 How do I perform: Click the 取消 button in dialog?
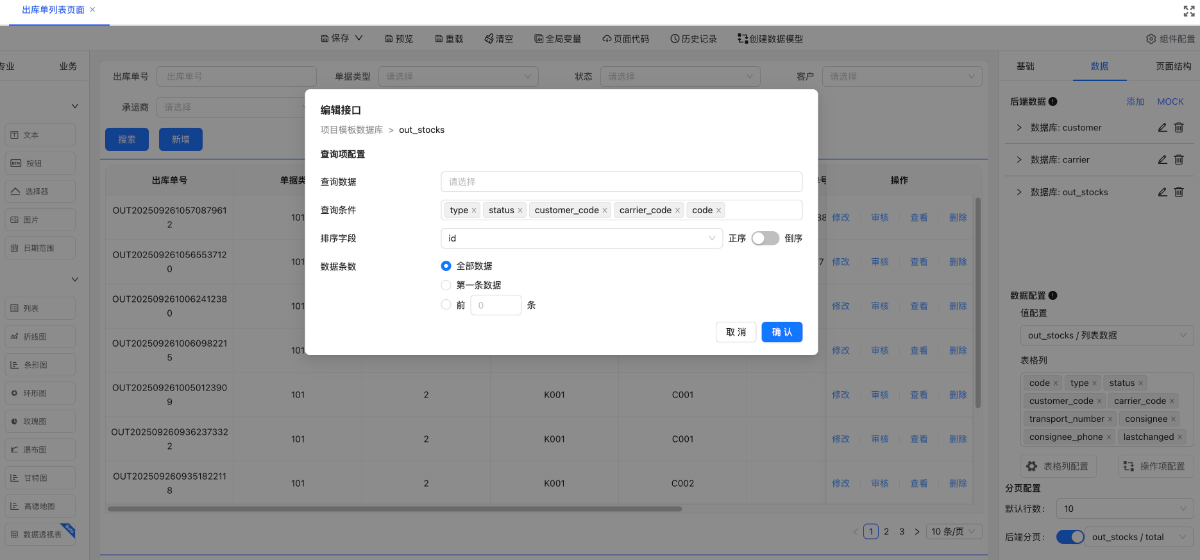click(736, 332)
